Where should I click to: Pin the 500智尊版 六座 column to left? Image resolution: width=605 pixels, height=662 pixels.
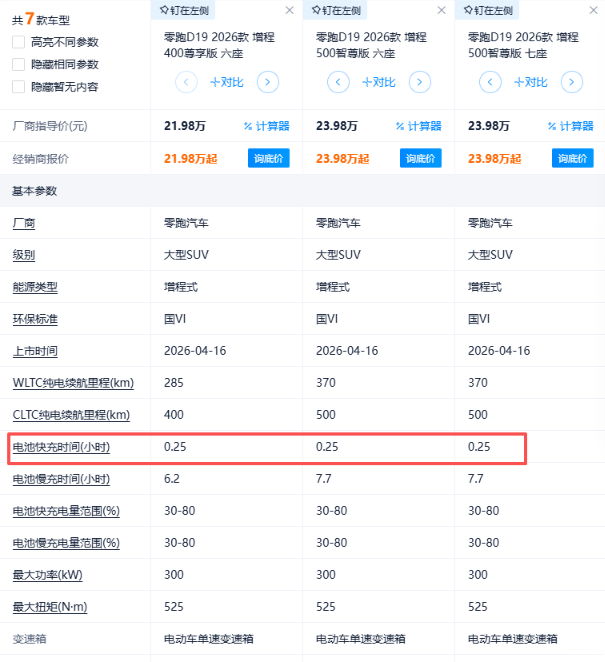tap(336, 10)
